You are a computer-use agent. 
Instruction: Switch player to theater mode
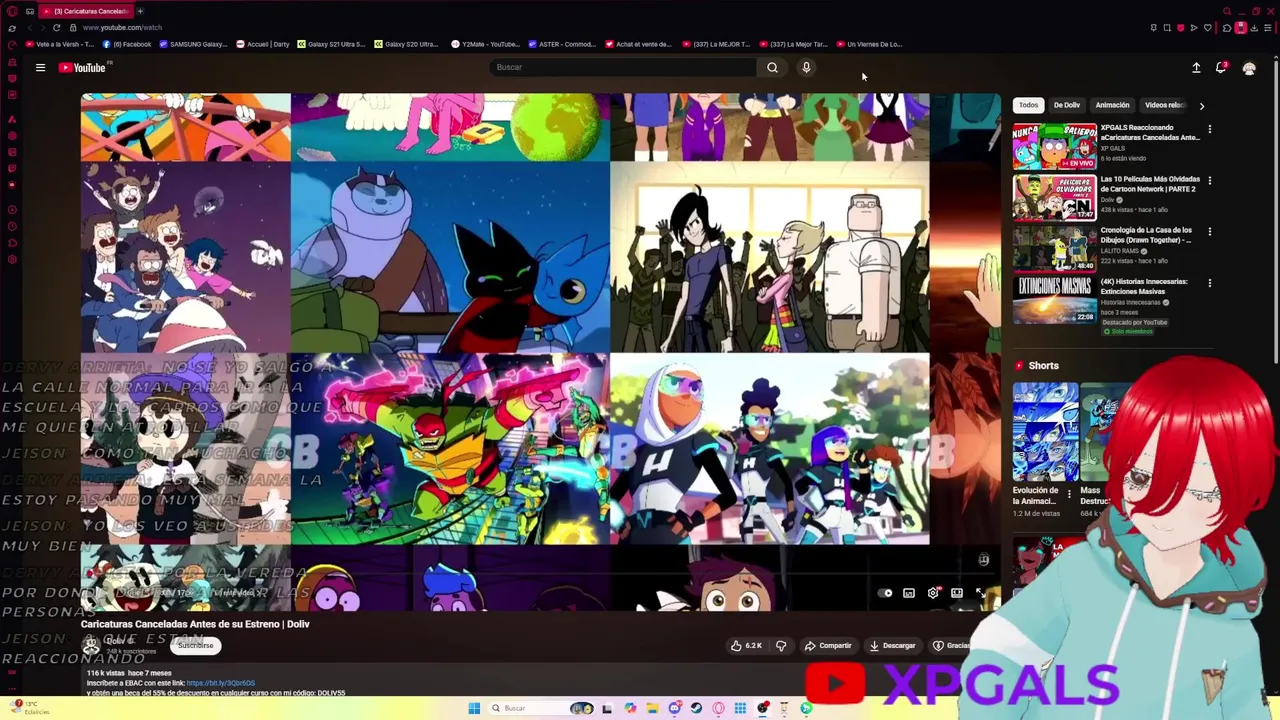[x=957, y=593]
